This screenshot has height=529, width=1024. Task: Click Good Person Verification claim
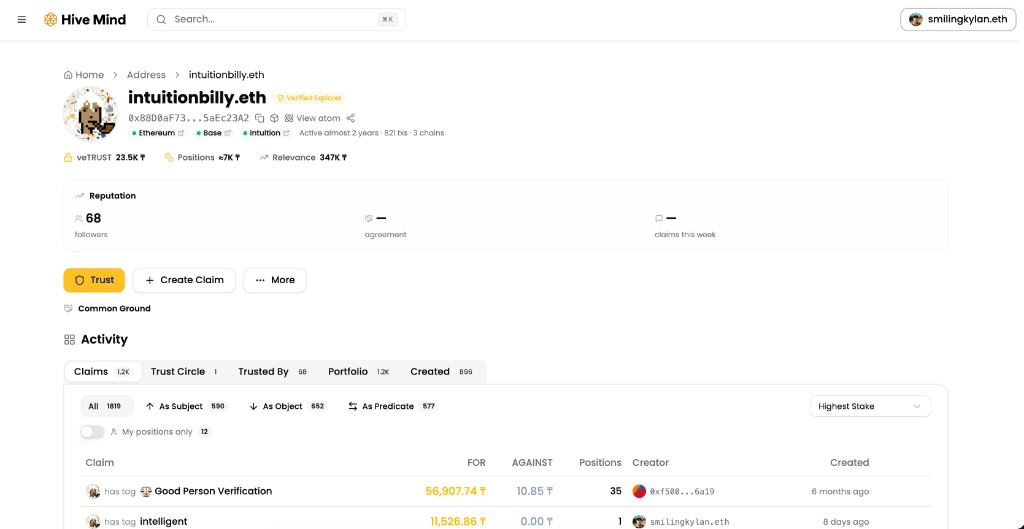214,491
